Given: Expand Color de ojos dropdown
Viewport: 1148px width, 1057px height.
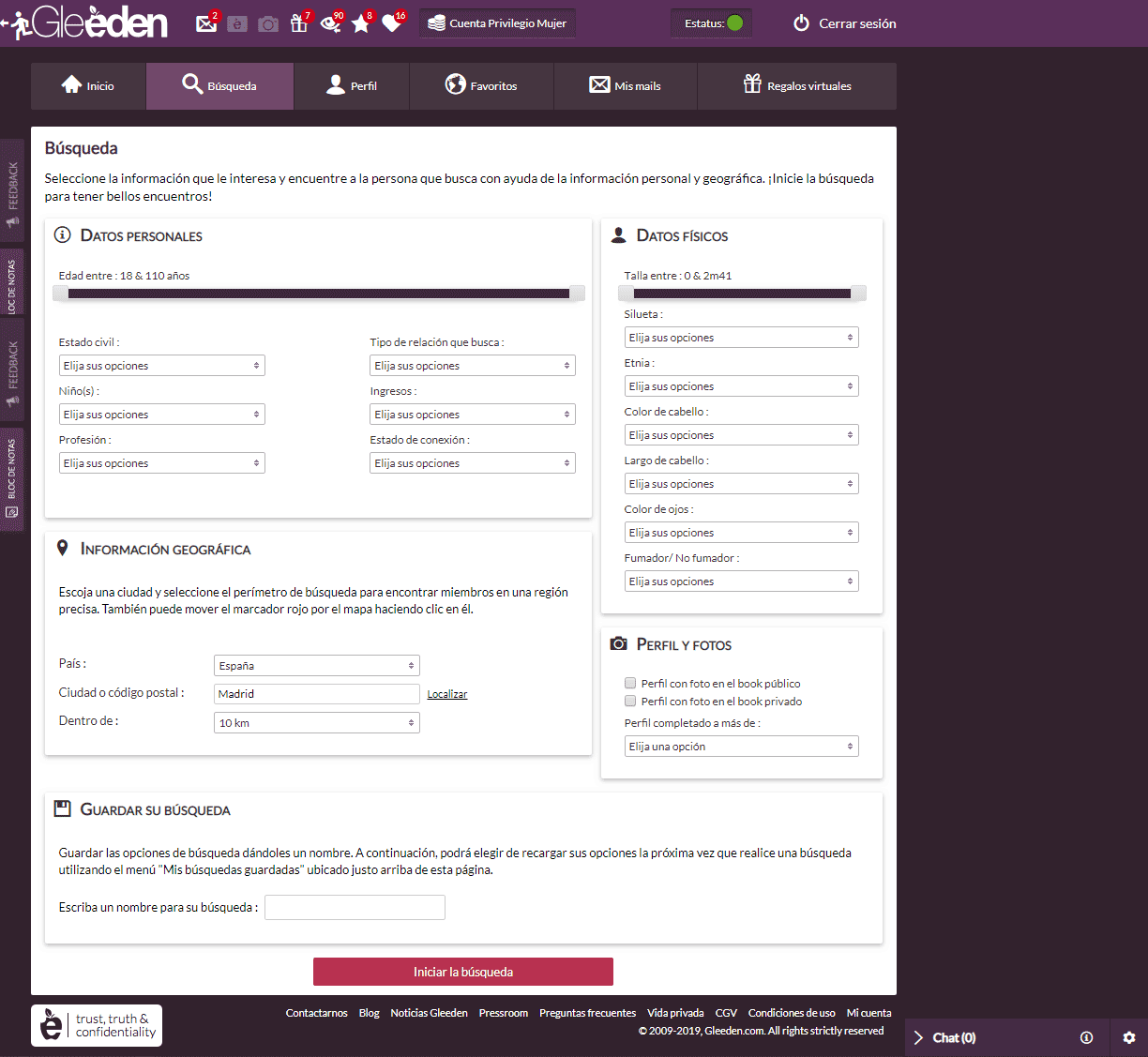Looking at the screenshot, I should [x=742, y=533].
